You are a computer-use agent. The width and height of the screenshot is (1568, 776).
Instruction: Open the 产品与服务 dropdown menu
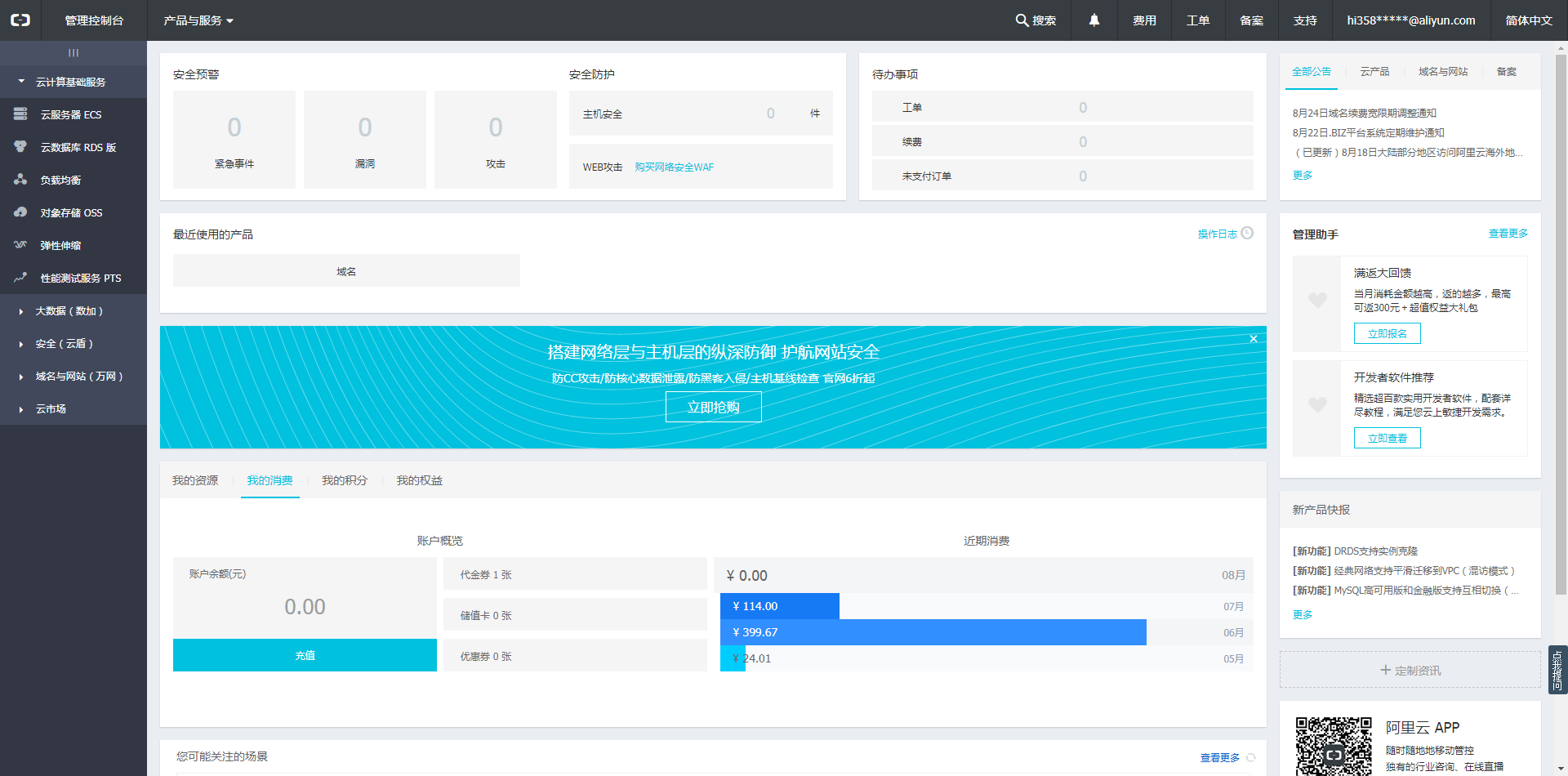click(x=198, y=20)
